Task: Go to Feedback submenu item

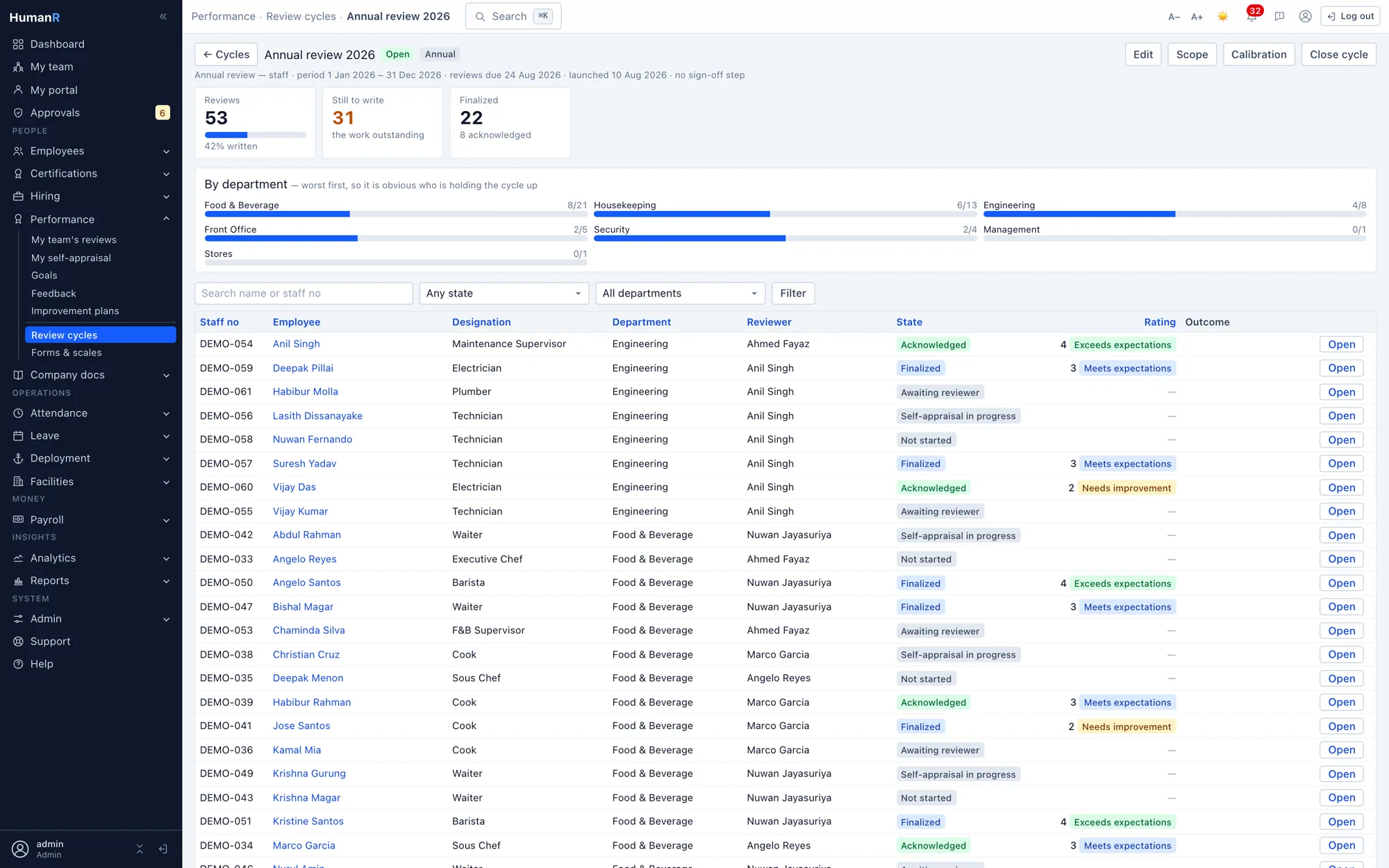Action: click(53, 294)
